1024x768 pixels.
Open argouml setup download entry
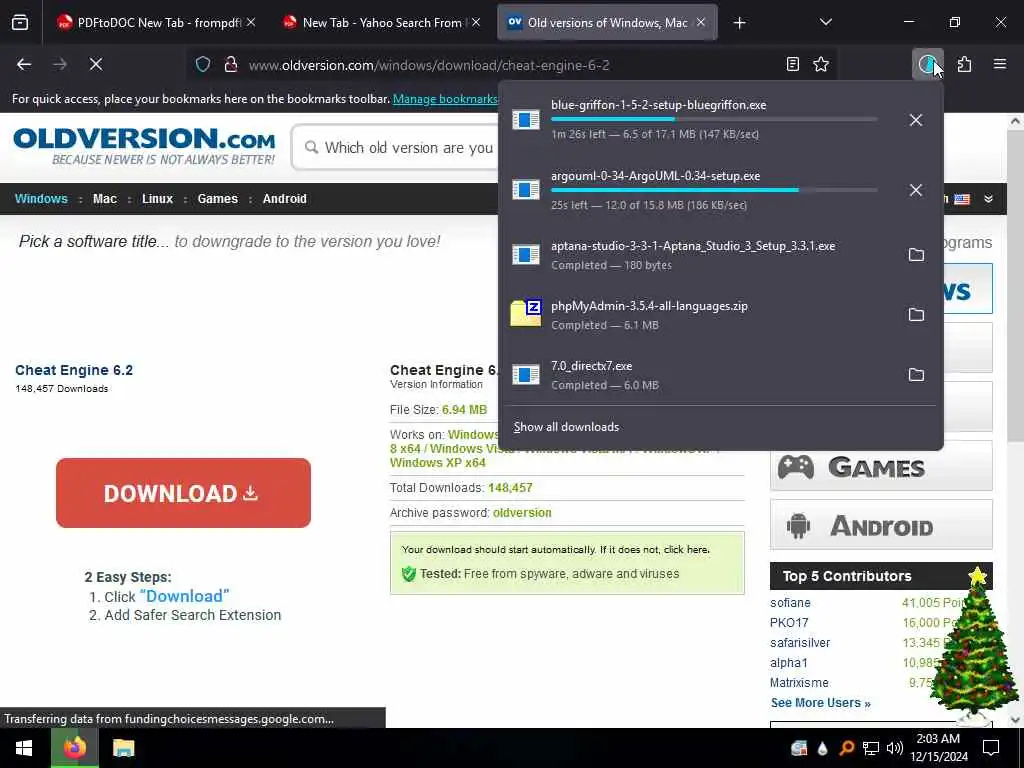[x=699, y=190]
